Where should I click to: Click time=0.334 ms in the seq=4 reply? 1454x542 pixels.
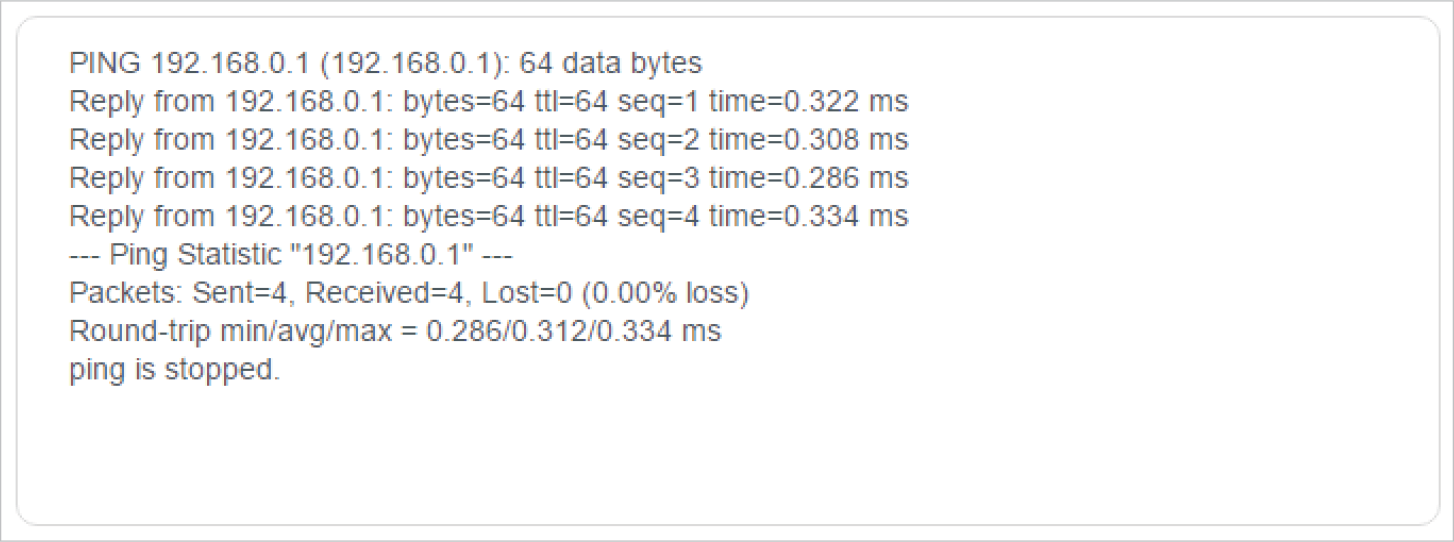click(x=807, y=216)
